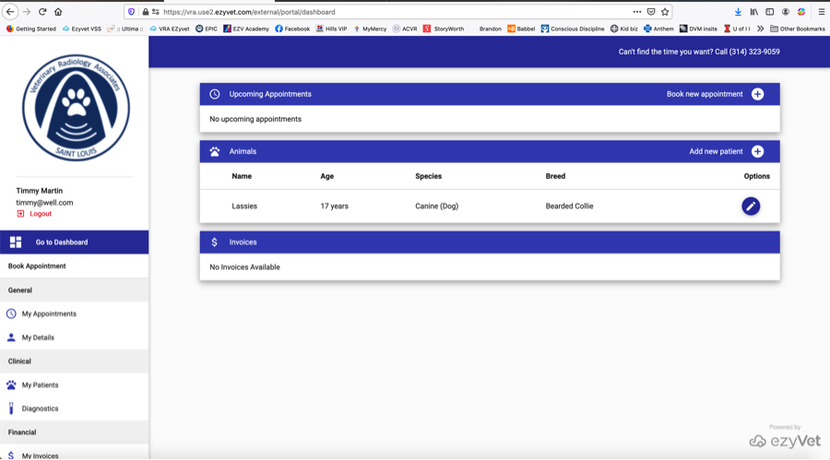Open Diagnostics in the sidebar
The width and height of the screenshot is (830, 460).
(40, 409)
